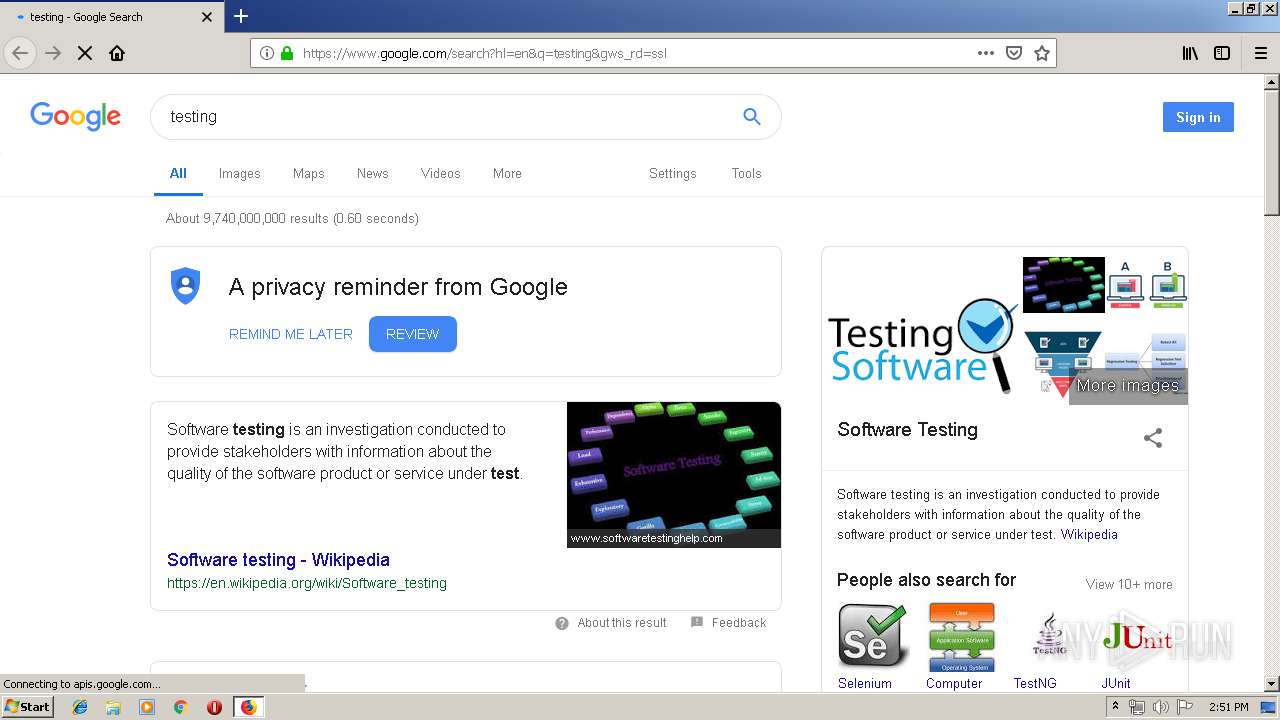Click the 'Software Testing' panel heading

click(907, 430)
